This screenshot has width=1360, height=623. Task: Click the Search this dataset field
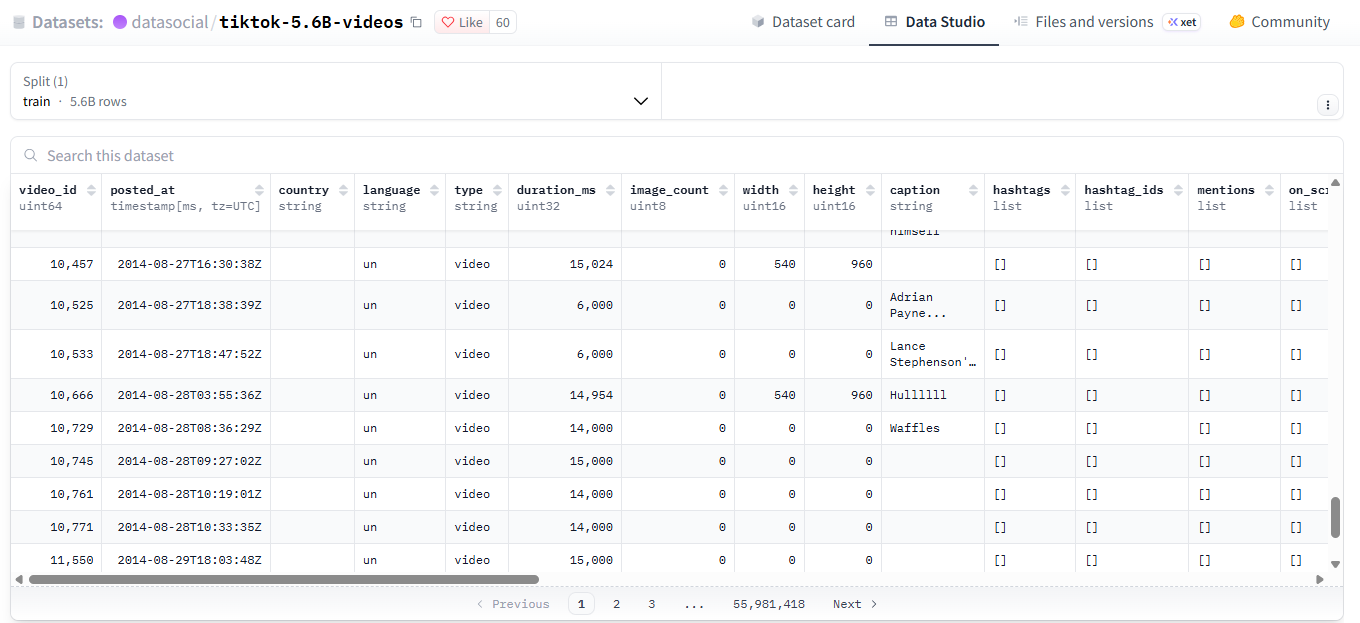pos(677,155)
